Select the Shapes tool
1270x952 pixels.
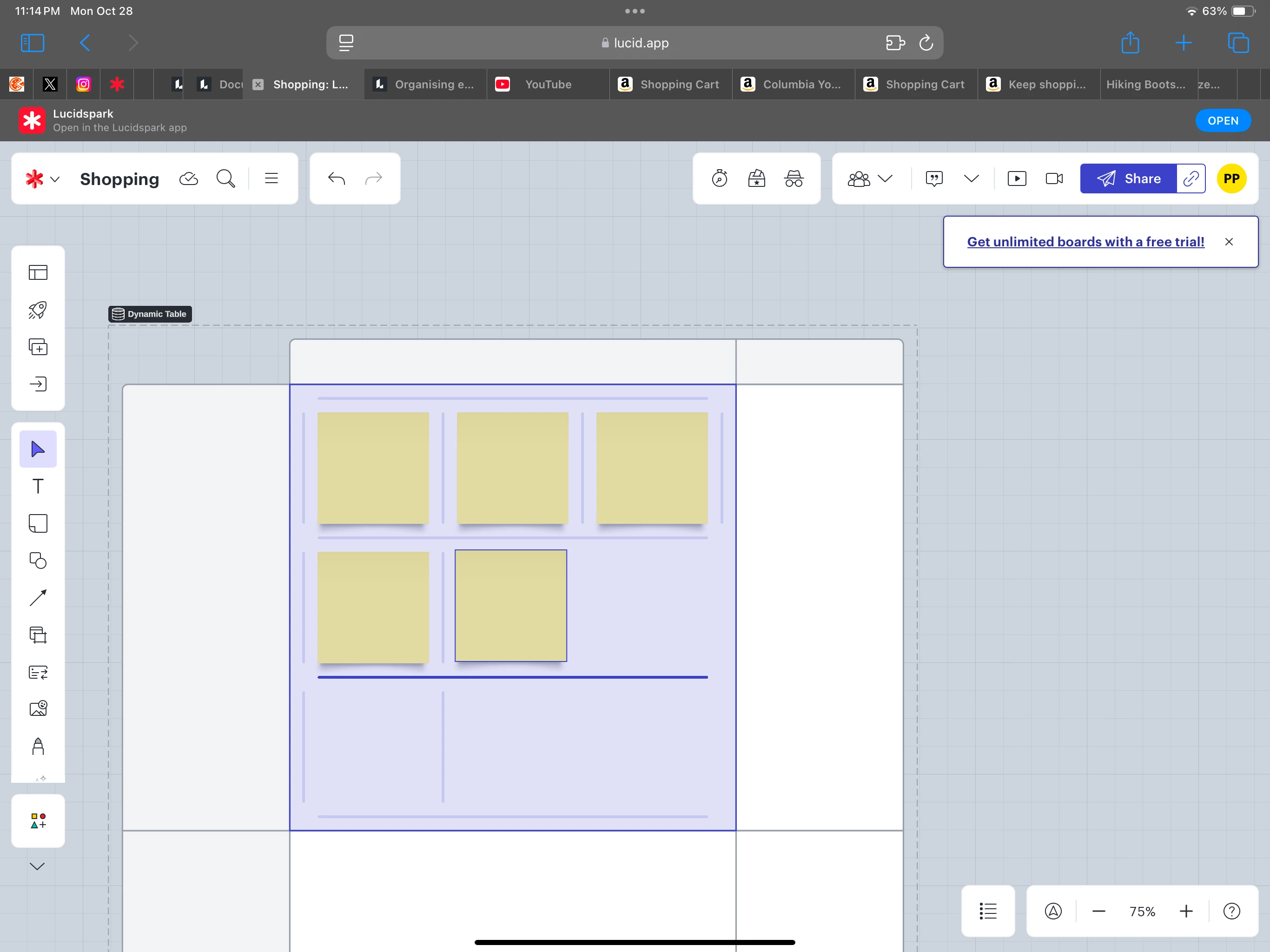(x=38, y=561)
